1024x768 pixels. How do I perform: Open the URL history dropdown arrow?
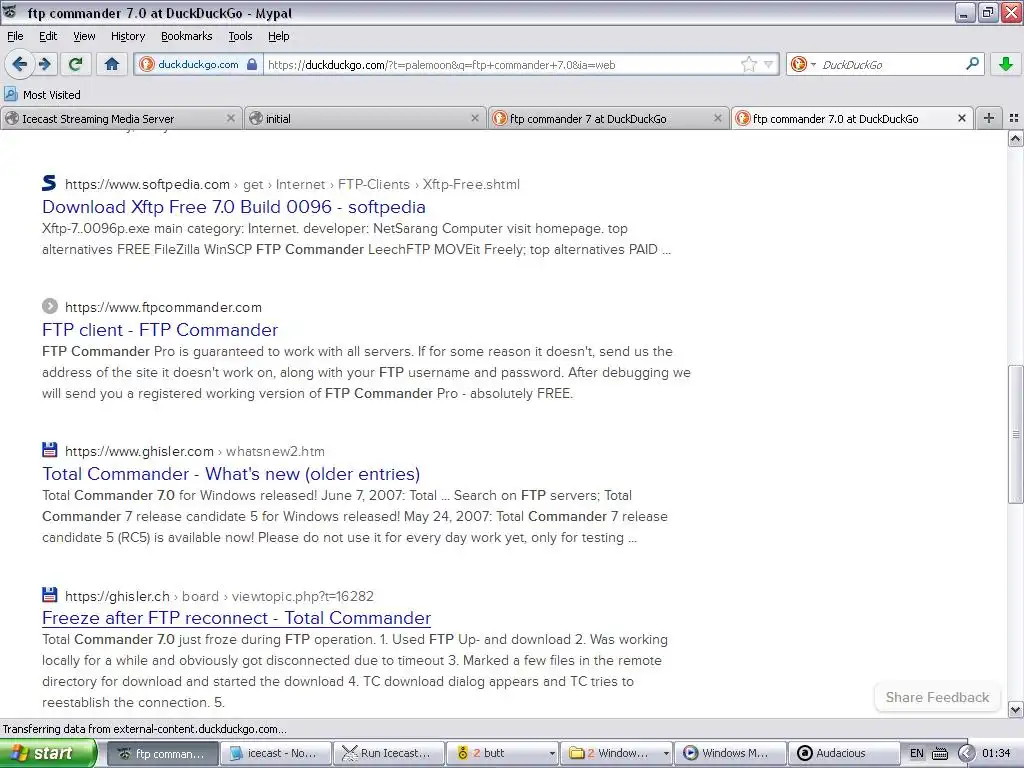pyautogui.click(x=769, y=64)
